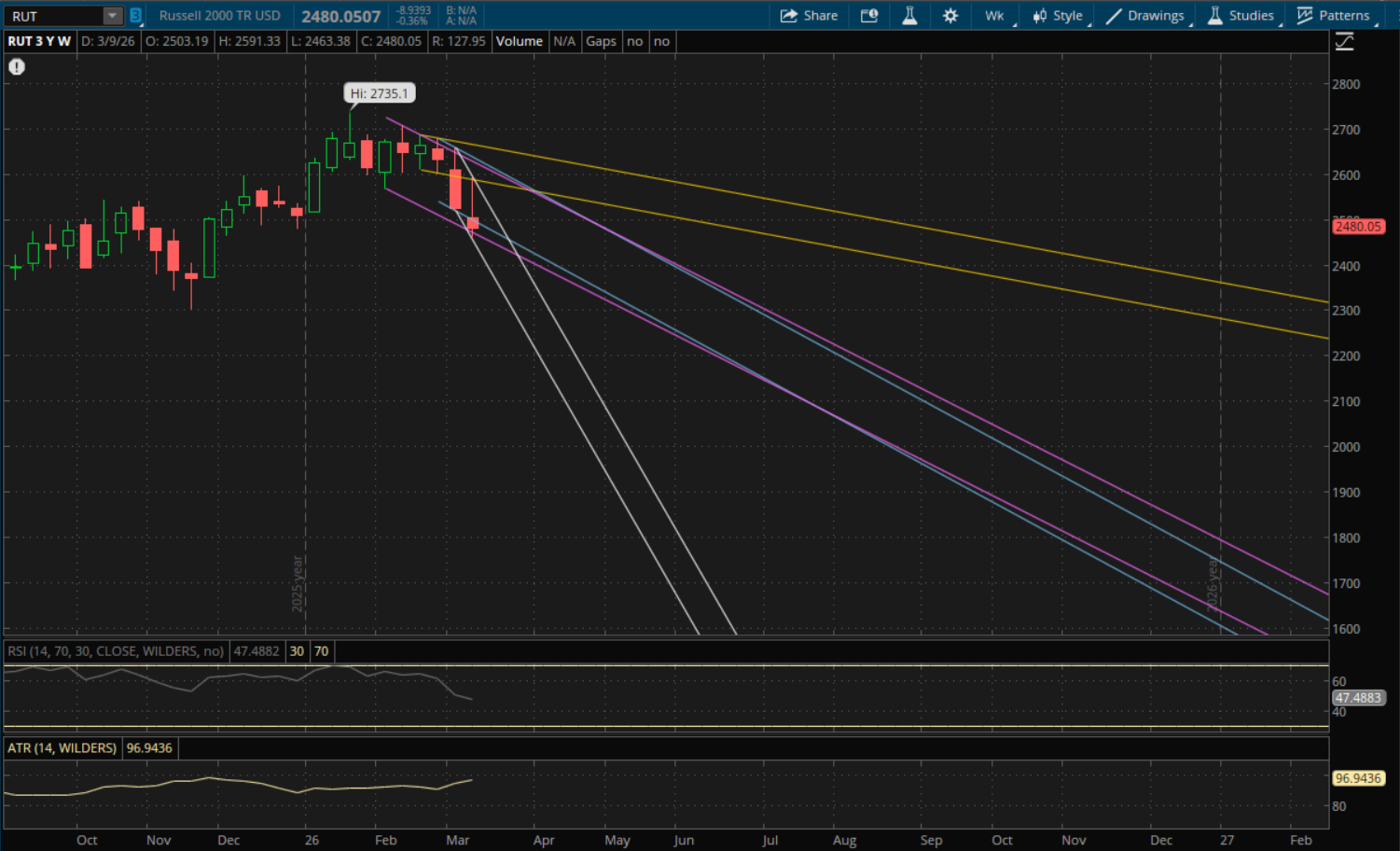Screen dimensions: 1400x851
Task: Expand the RUT symbol dropdown arrow
Action: [x=112, y=16]
